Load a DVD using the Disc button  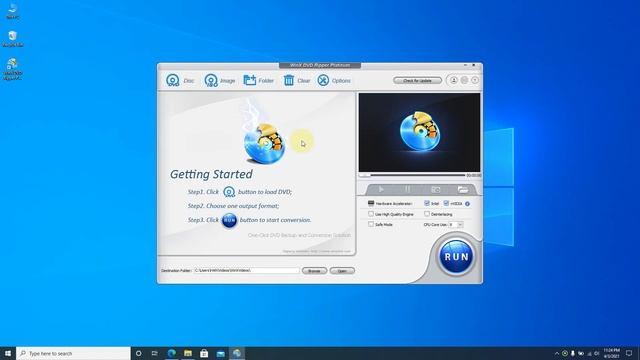coord(180,80)
